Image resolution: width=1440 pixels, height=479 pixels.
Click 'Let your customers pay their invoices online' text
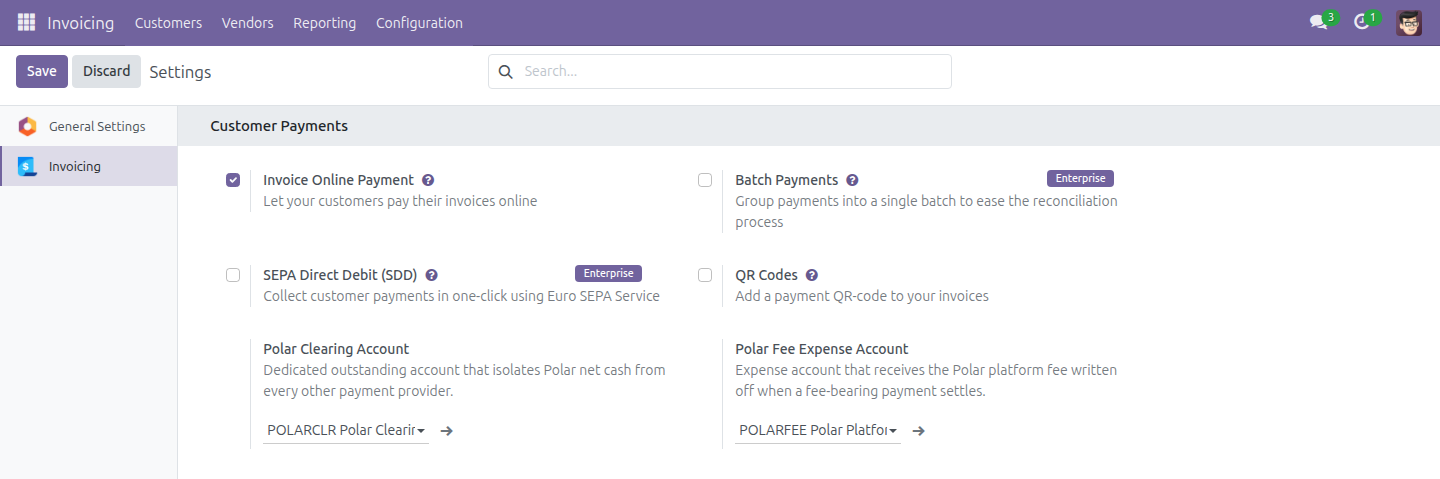[400, 201]
